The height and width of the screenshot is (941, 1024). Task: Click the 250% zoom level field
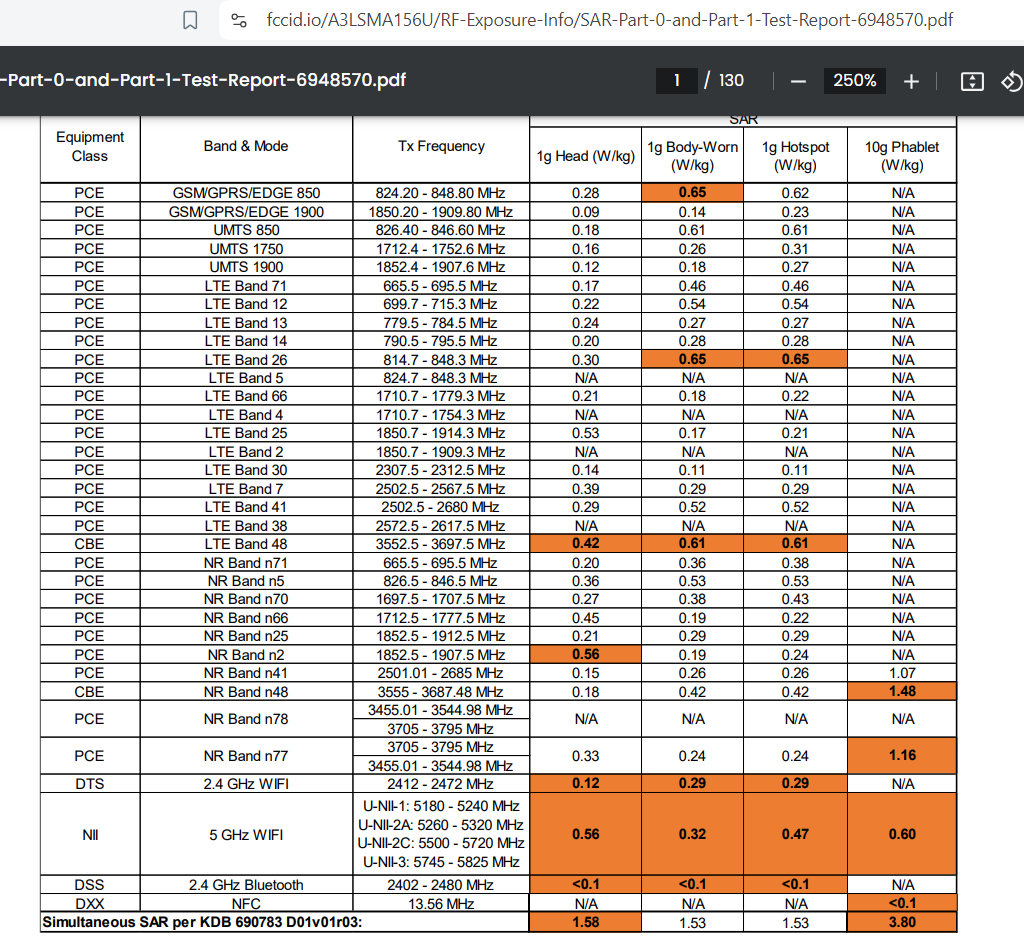tap(854, 81)
